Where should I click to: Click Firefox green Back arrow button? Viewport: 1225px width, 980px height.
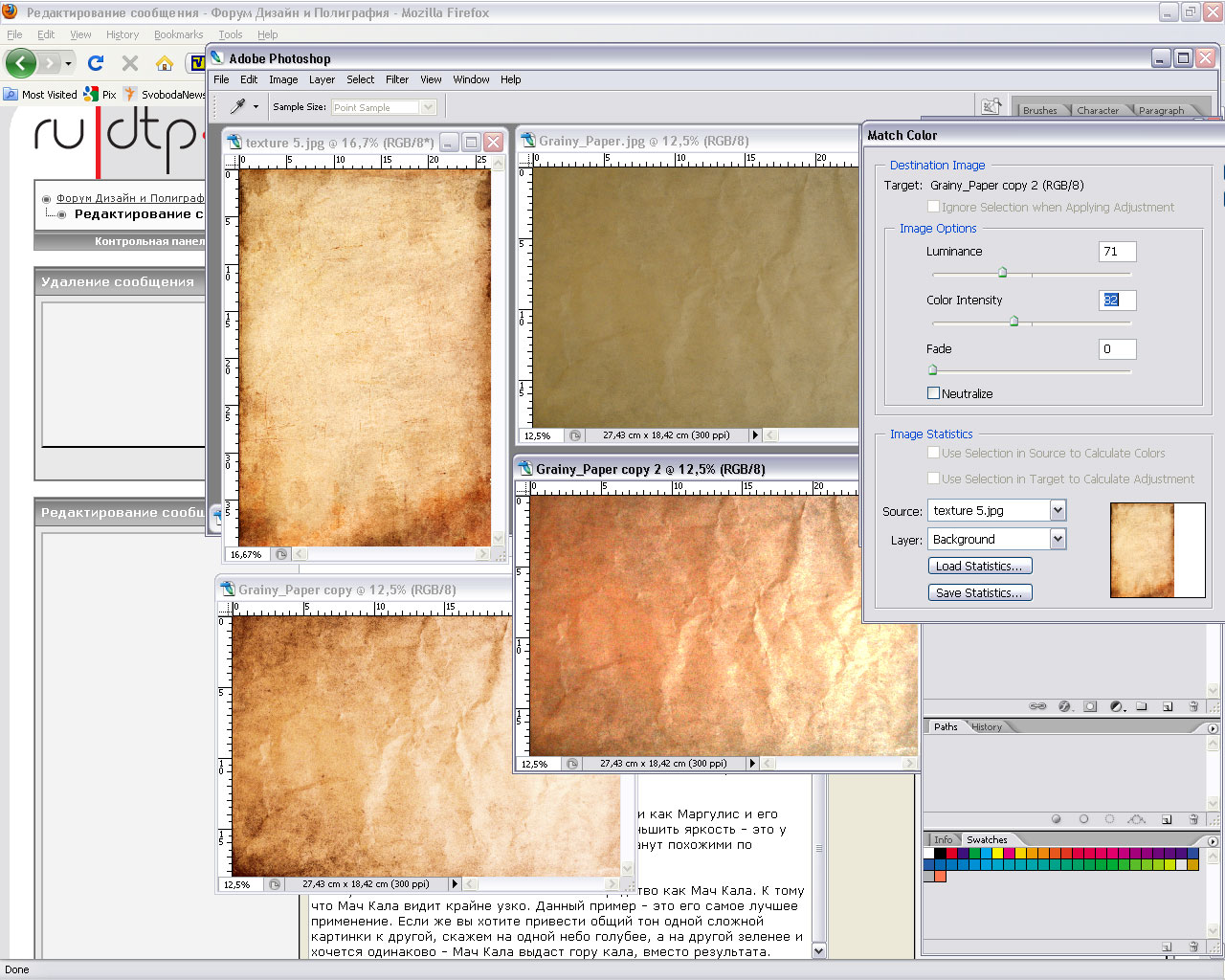click(x=21, y=63)
